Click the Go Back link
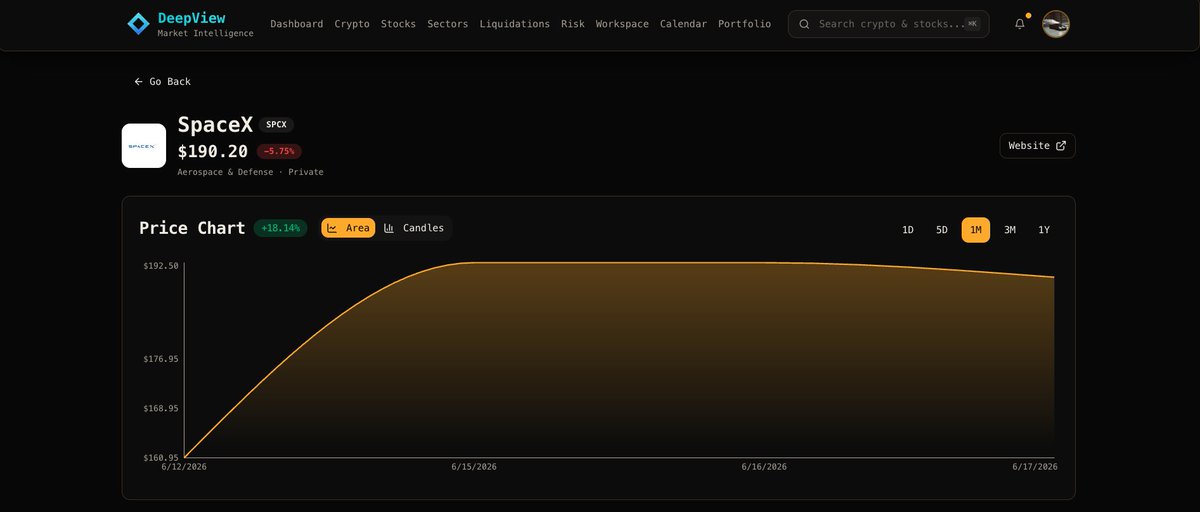The width and height of the screenshot is (1200, 512). pos(162,82)
